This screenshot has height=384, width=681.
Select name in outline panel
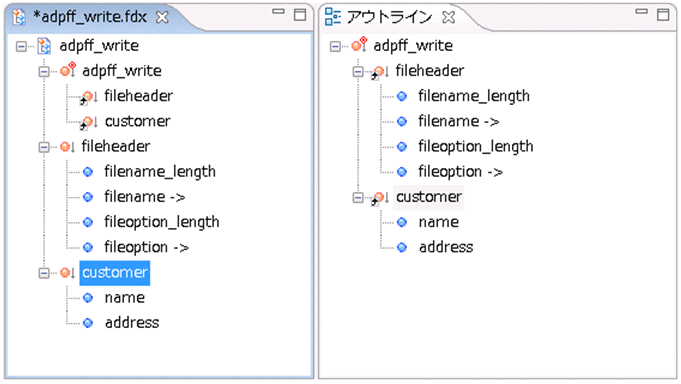coord(439,222)
